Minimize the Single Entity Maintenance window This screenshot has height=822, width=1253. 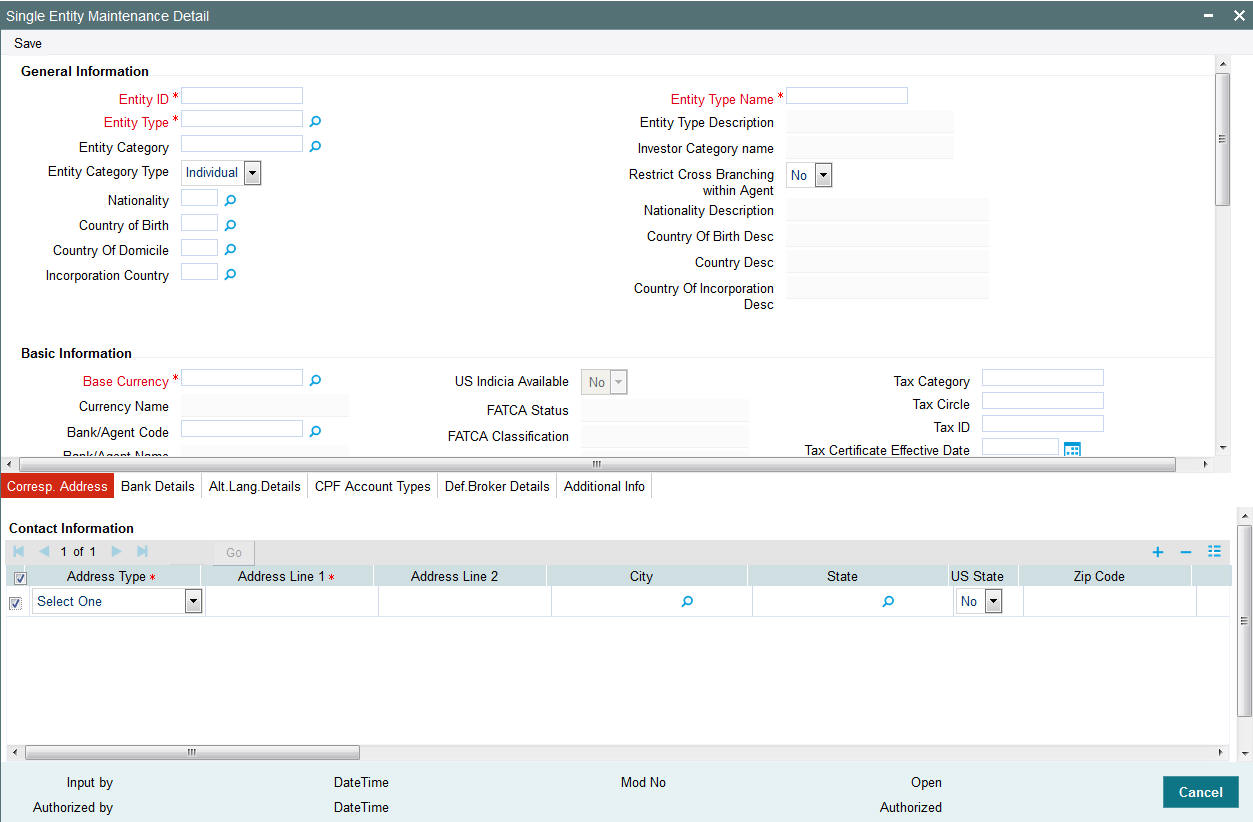click(x=1208, y=16)
